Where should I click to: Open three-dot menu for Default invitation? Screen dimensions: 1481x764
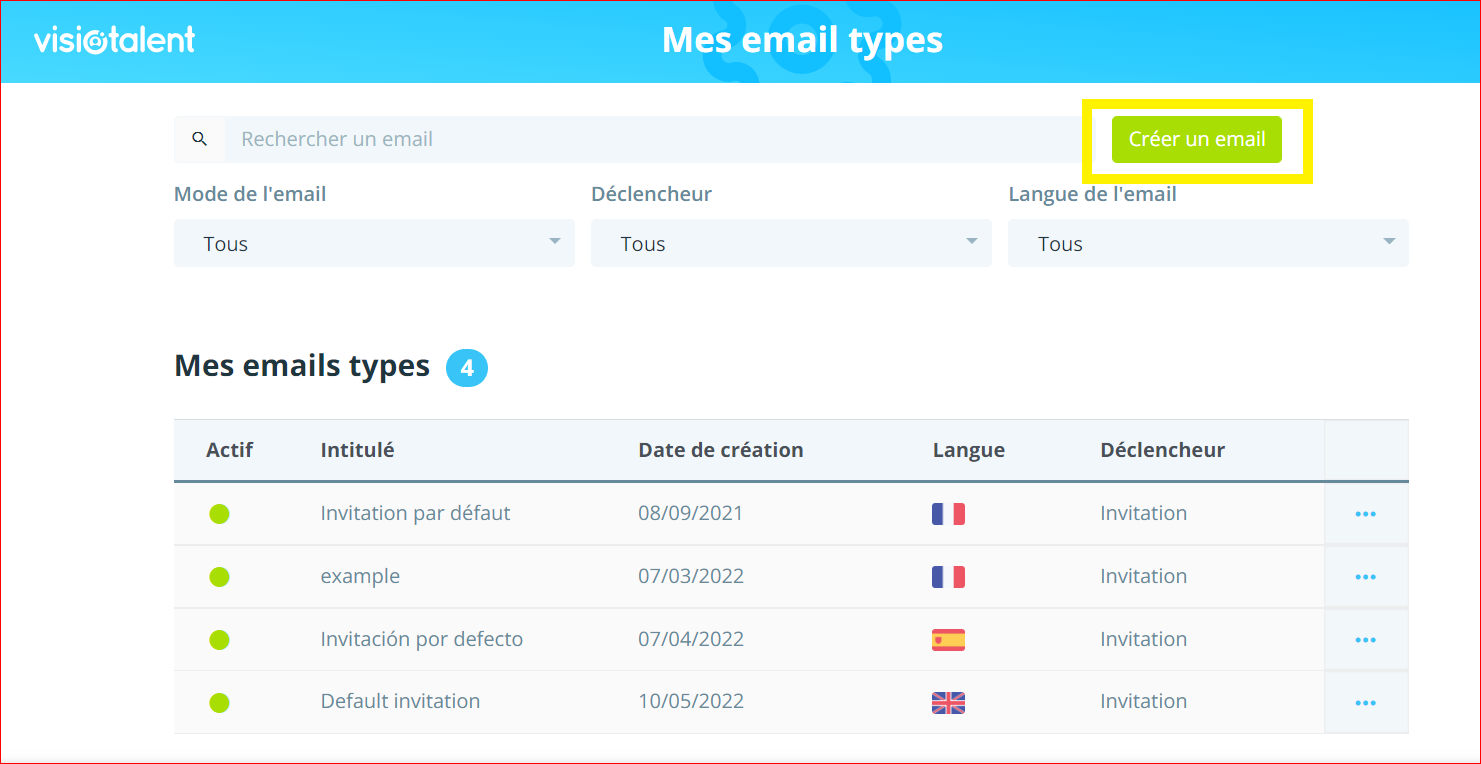pos(1365,703)
